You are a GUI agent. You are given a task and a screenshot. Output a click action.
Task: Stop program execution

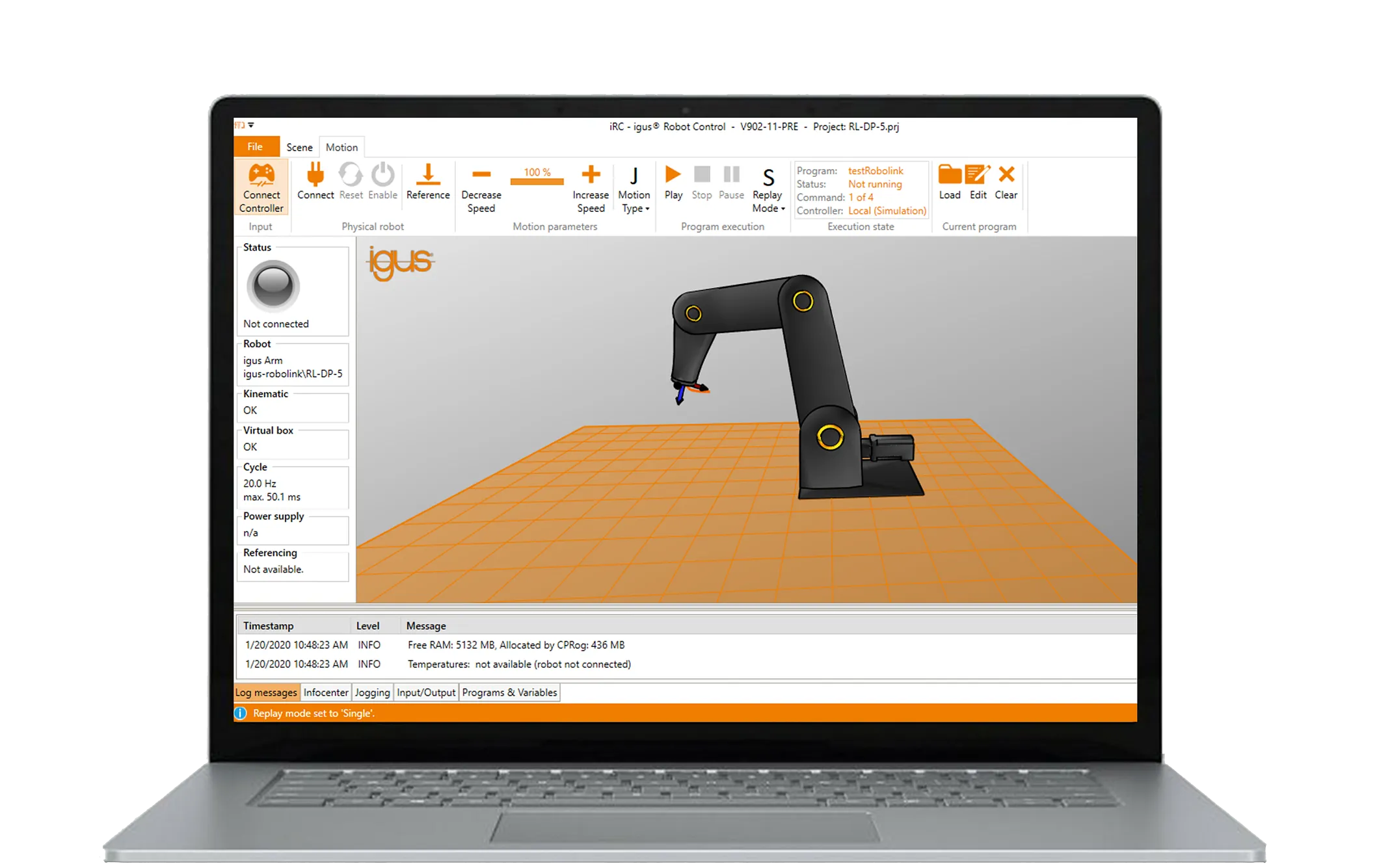tap(702, 174)
